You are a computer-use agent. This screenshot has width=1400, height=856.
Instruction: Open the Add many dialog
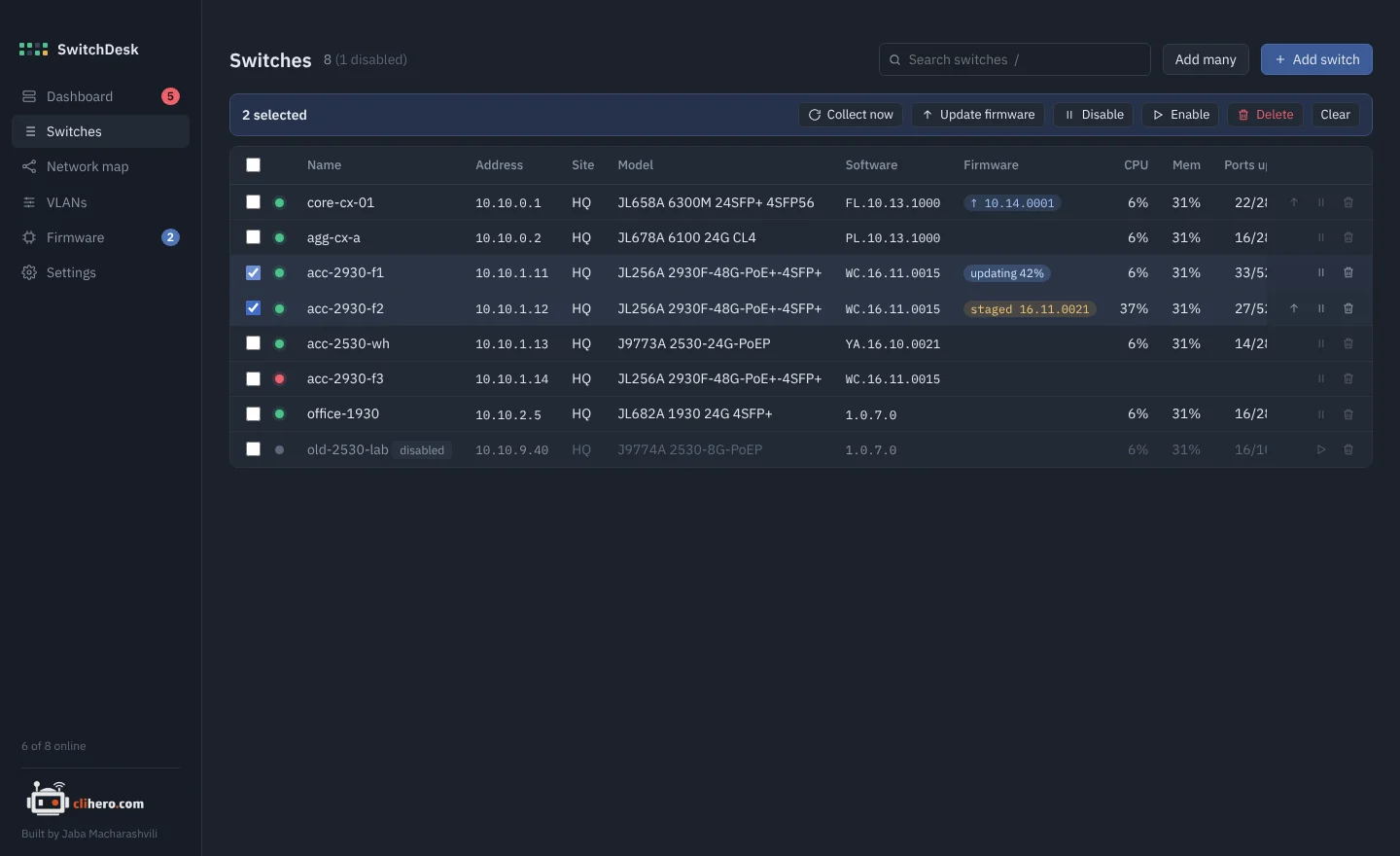[x=1206, y=59]
